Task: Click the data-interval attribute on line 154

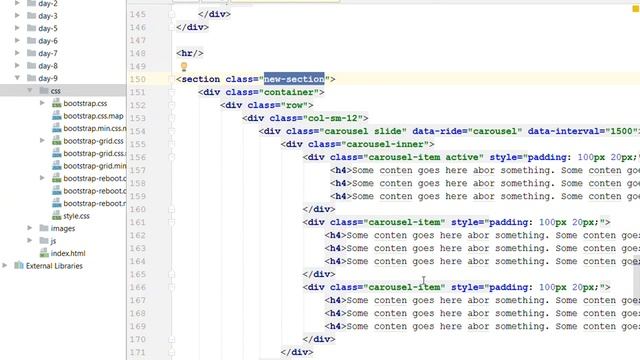Action: [x=582, y=131]
